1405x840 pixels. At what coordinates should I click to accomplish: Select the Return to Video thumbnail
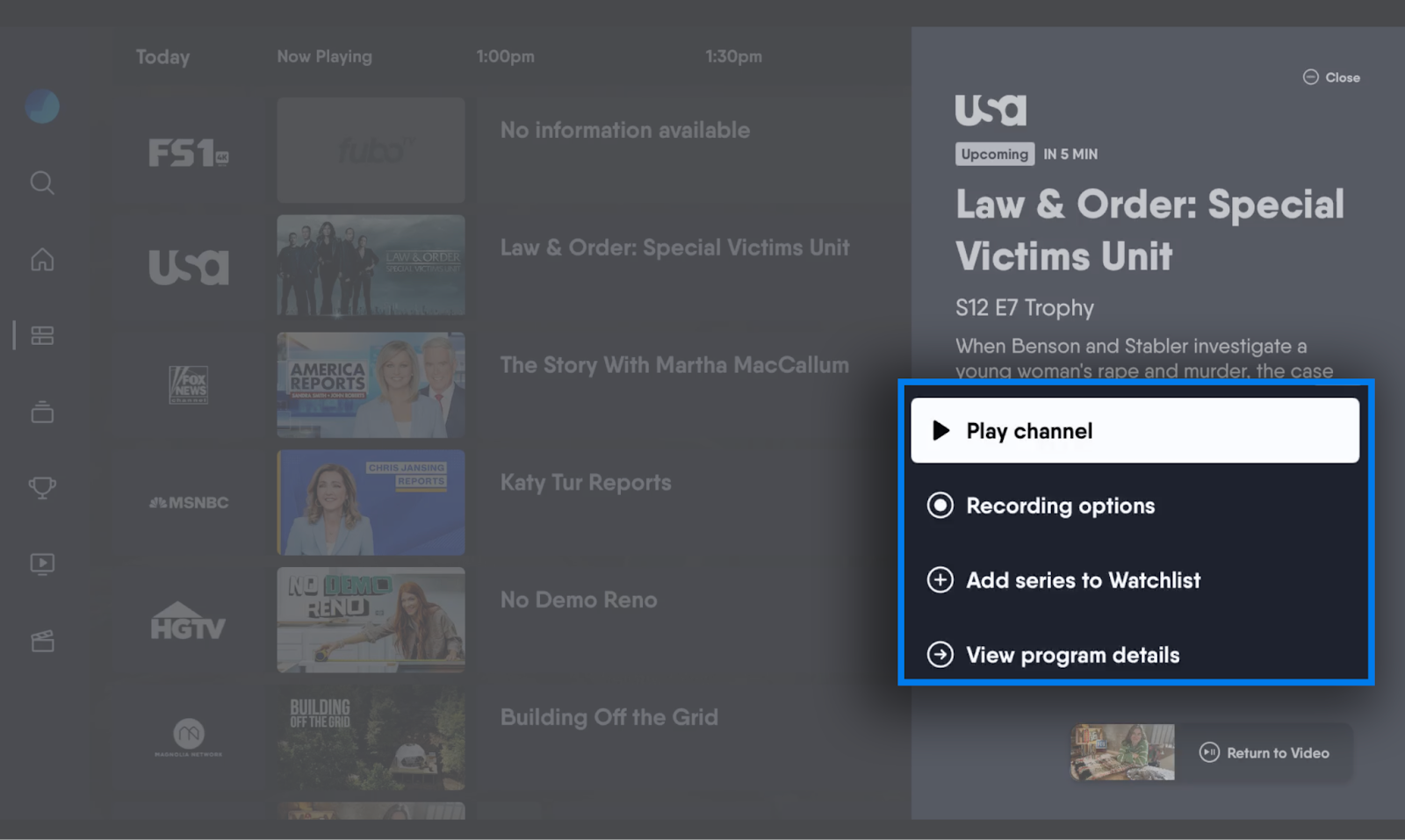[1121, 752]
